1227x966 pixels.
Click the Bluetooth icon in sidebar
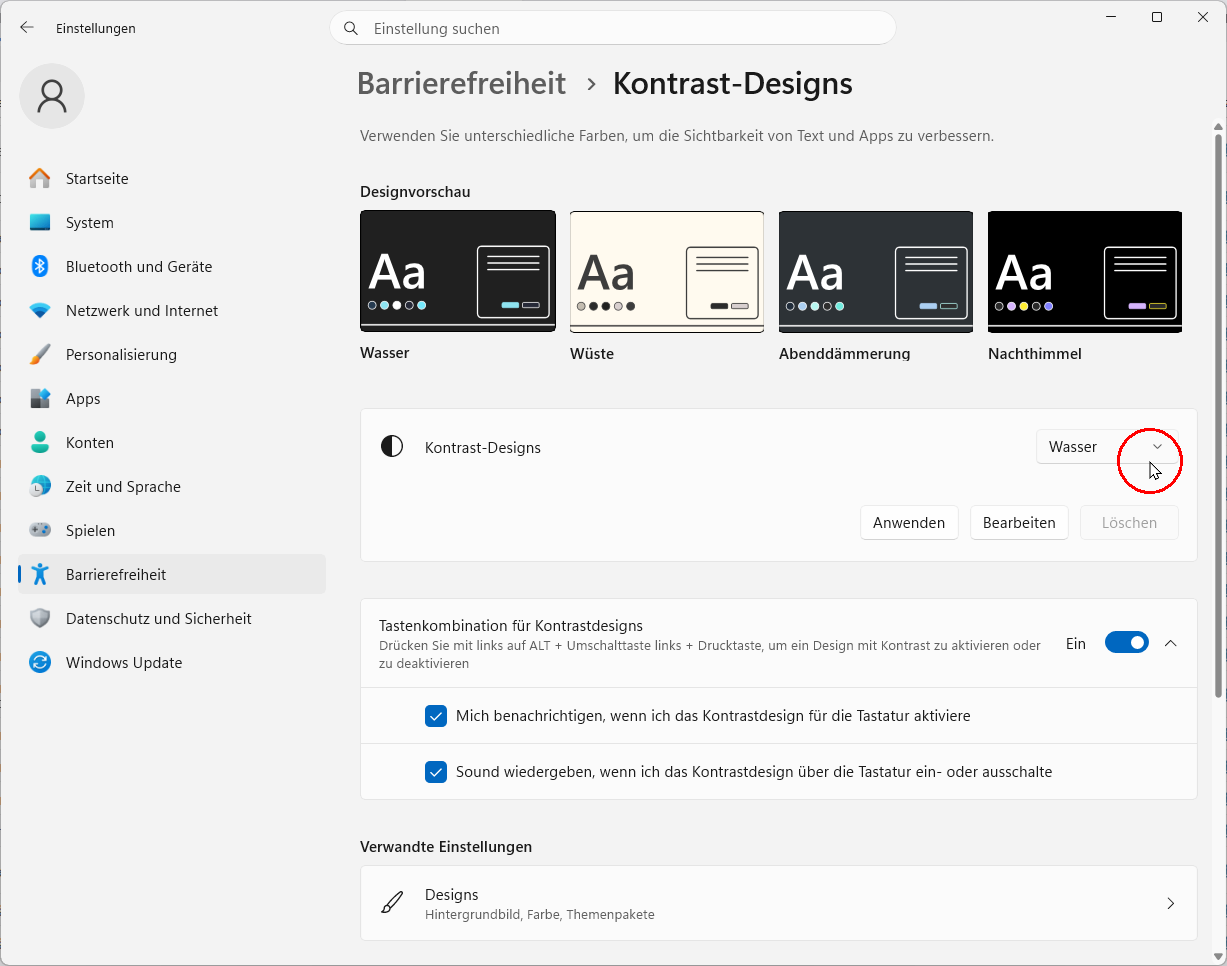pyautogui.click(x=40, y=267)
